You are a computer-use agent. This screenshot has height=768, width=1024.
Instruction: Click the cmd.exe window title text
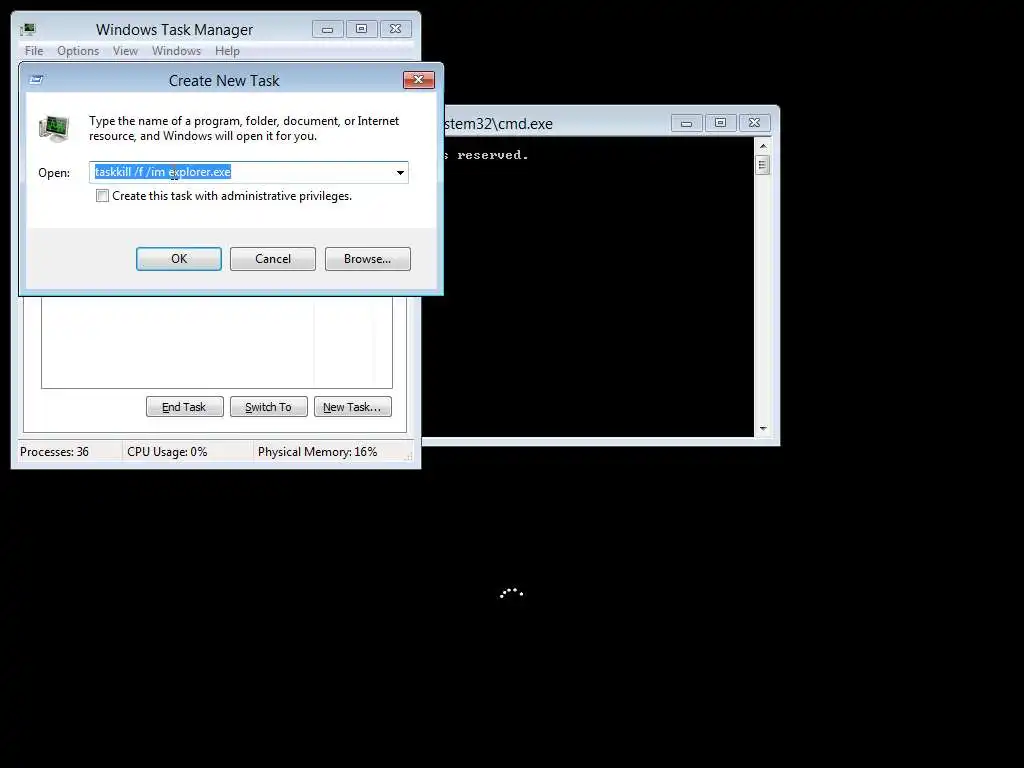coord(498,123)
